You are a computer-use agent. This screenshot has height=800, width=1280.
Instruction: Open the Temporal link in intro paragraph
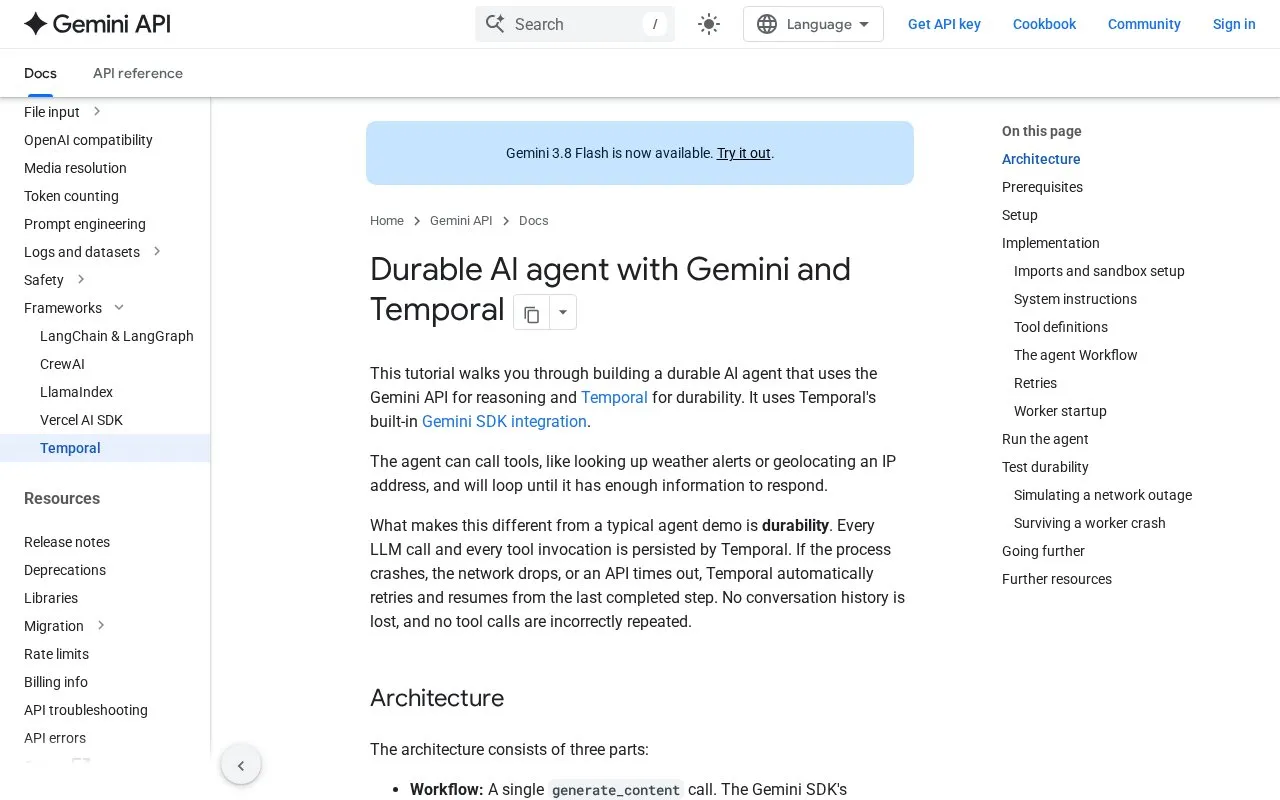(x=614, y=397)
